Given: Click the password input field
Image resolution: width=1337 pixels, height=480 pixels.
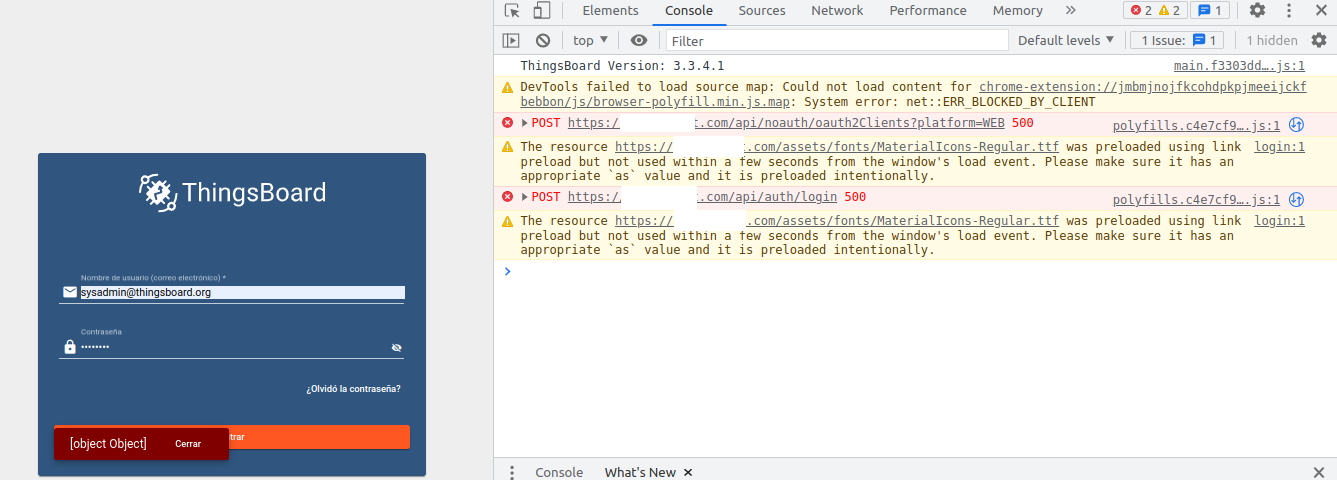Looking at the screenshot, I should click(233, 347).
